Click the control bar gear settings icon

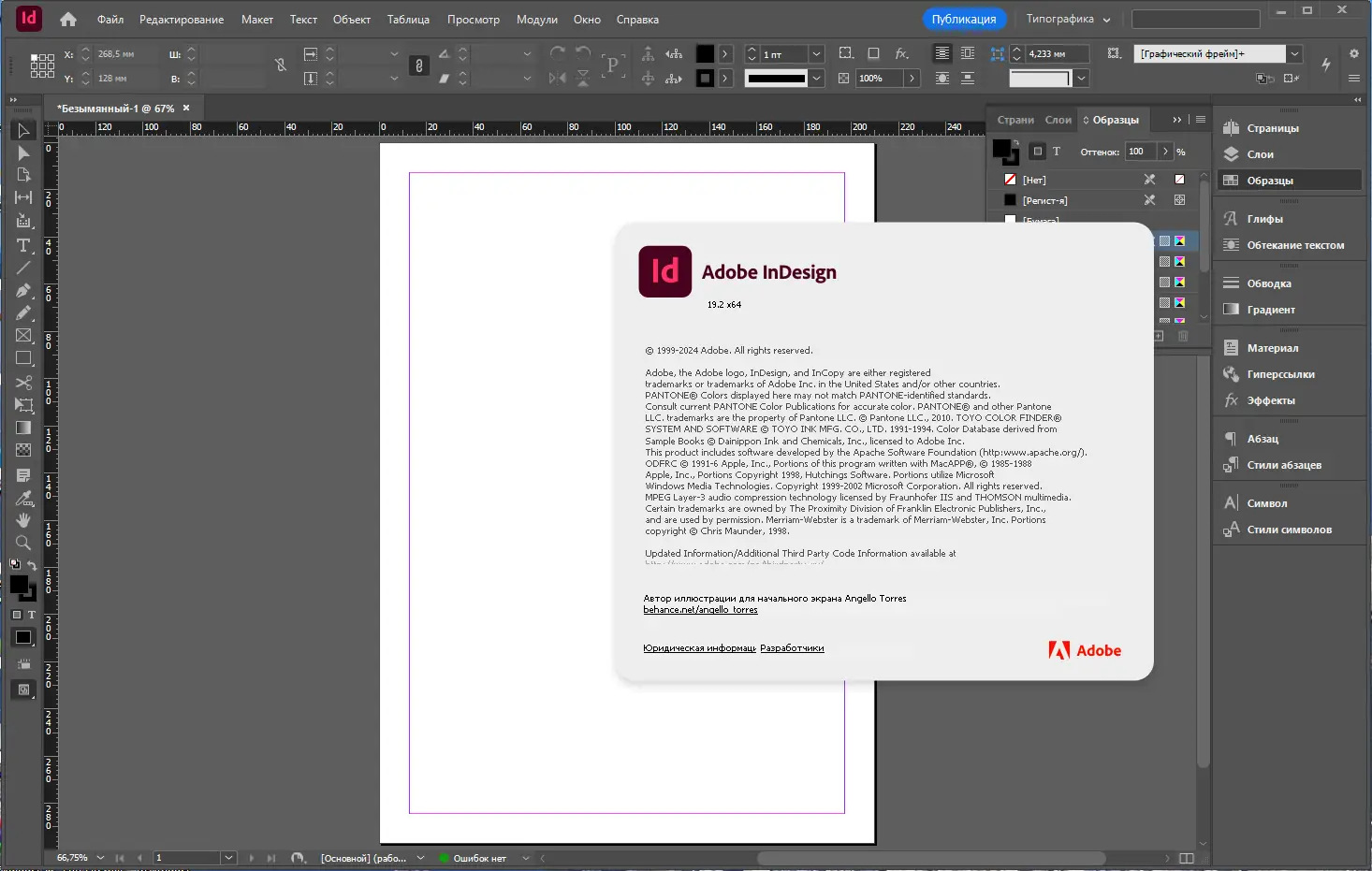(1353, 54)
